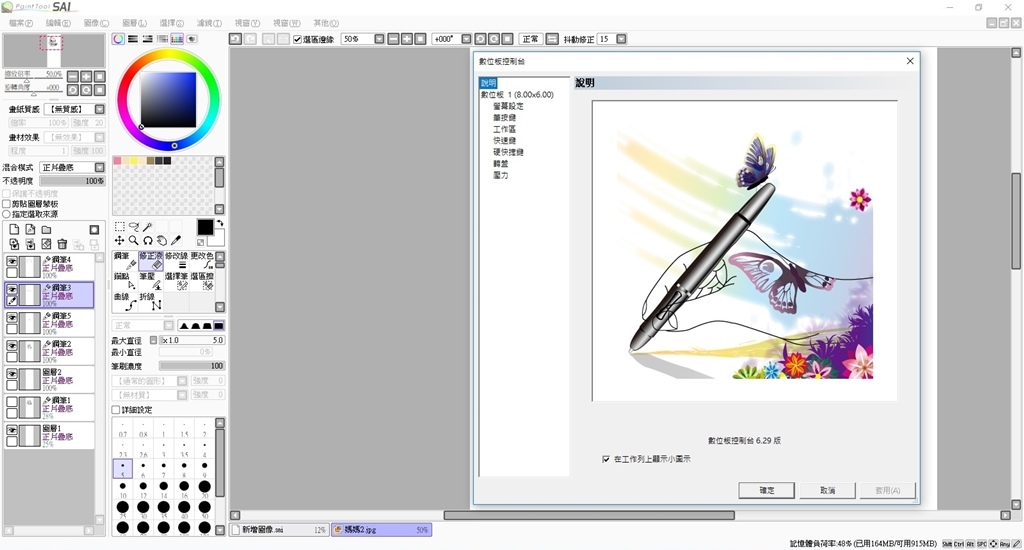Viewport: 1024px width, 550px height.
Task: Select the rectangular selection tool
Action: coord(119,227)
